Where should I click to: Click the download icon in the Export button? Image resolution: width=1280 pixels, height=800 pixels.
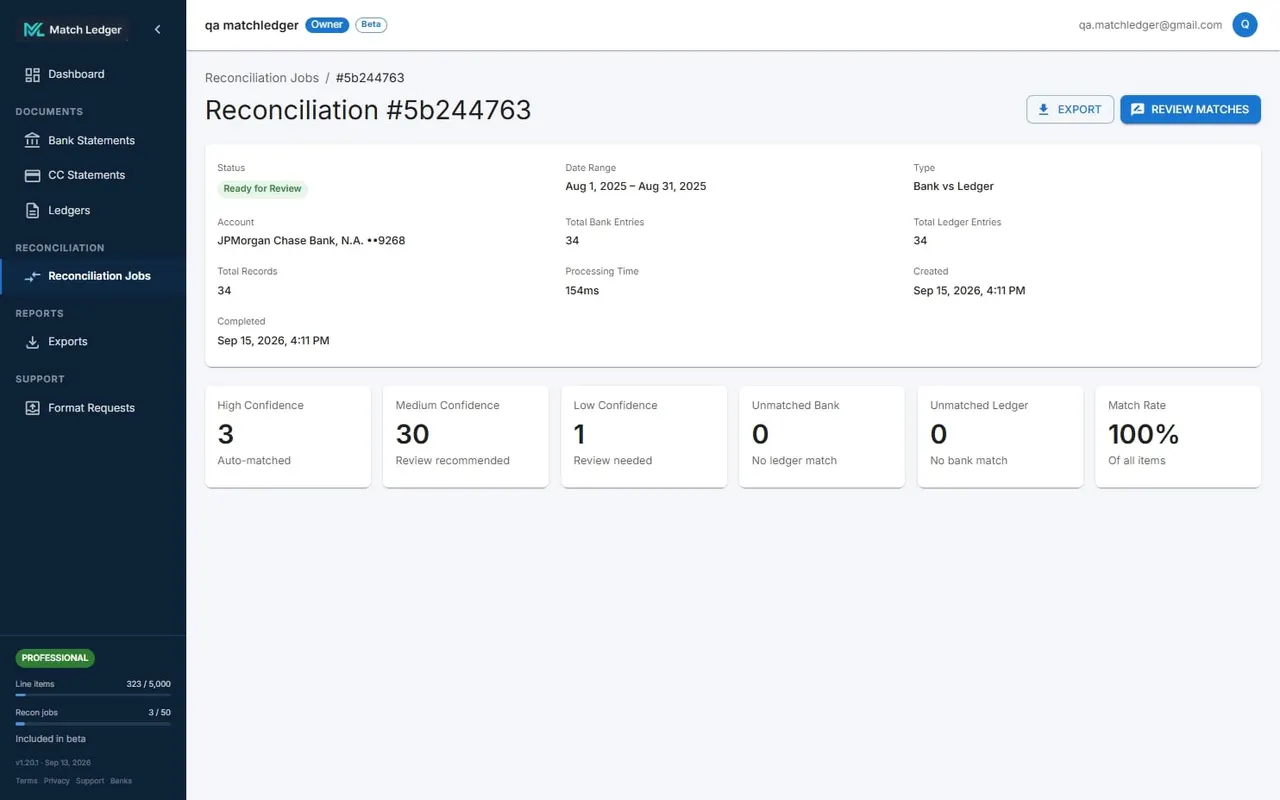pyautogui.click(x=1044, y=109)
